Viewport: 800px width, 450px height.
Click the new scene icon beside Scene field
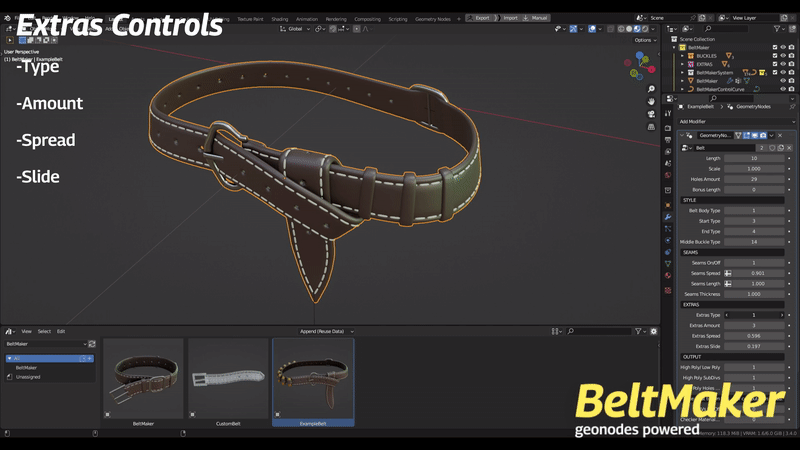[x=702, y=18]
